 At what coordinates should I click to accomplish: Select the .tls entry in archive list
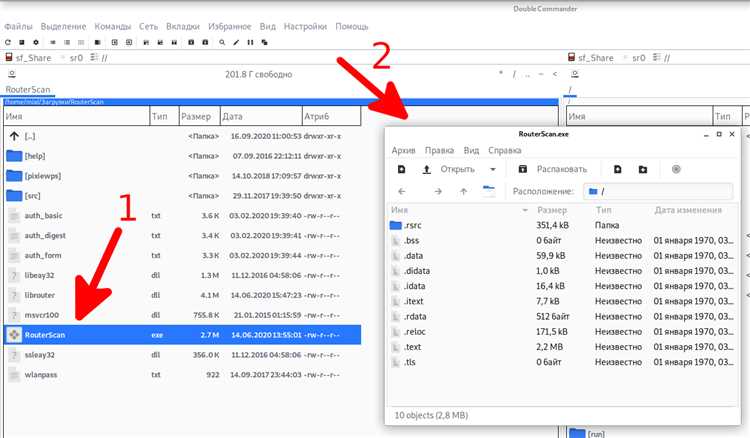pos(562,362)
